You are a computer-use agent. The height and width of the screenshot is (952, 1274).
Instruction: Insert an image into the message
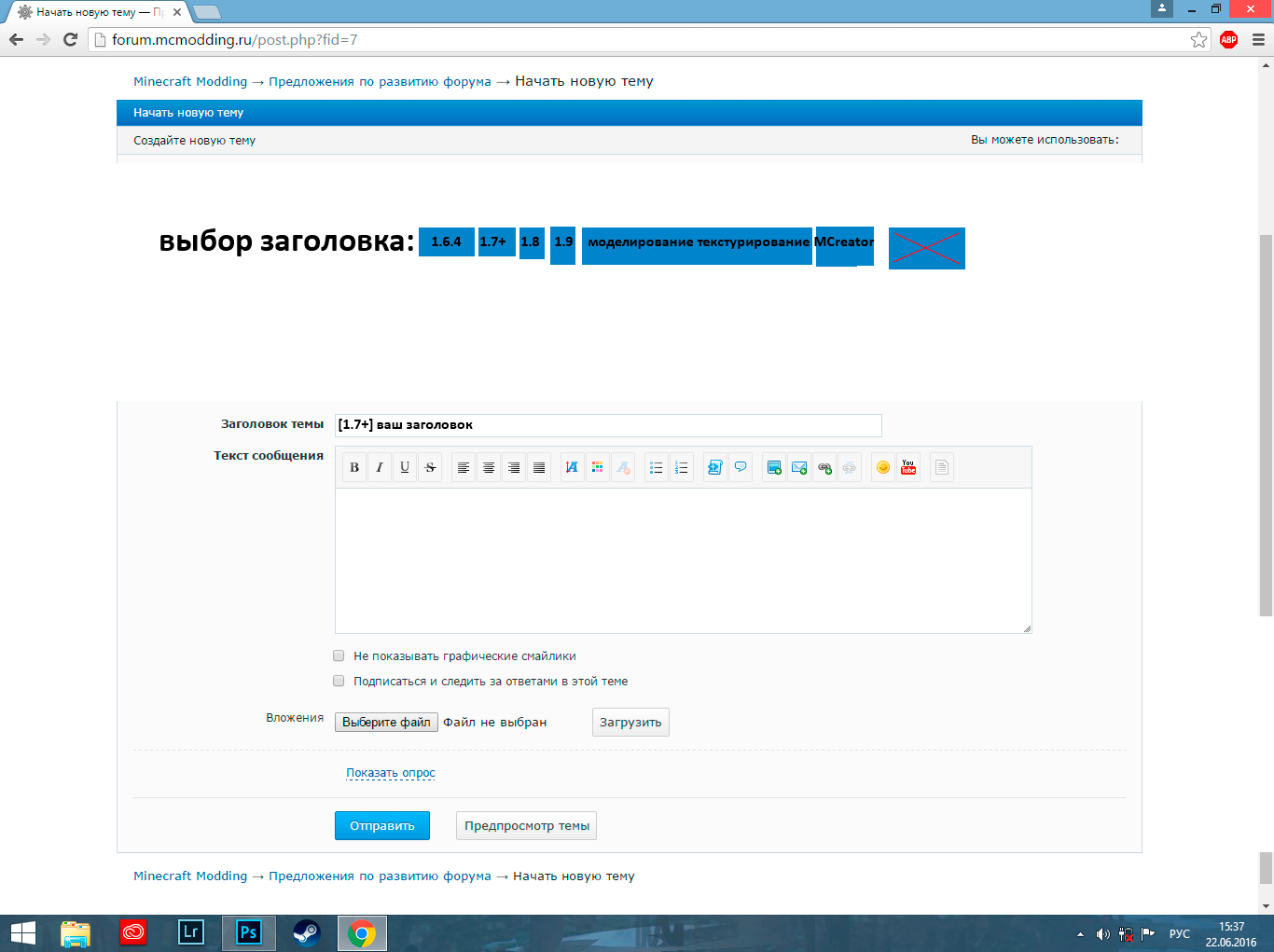[x=774, y=467]
